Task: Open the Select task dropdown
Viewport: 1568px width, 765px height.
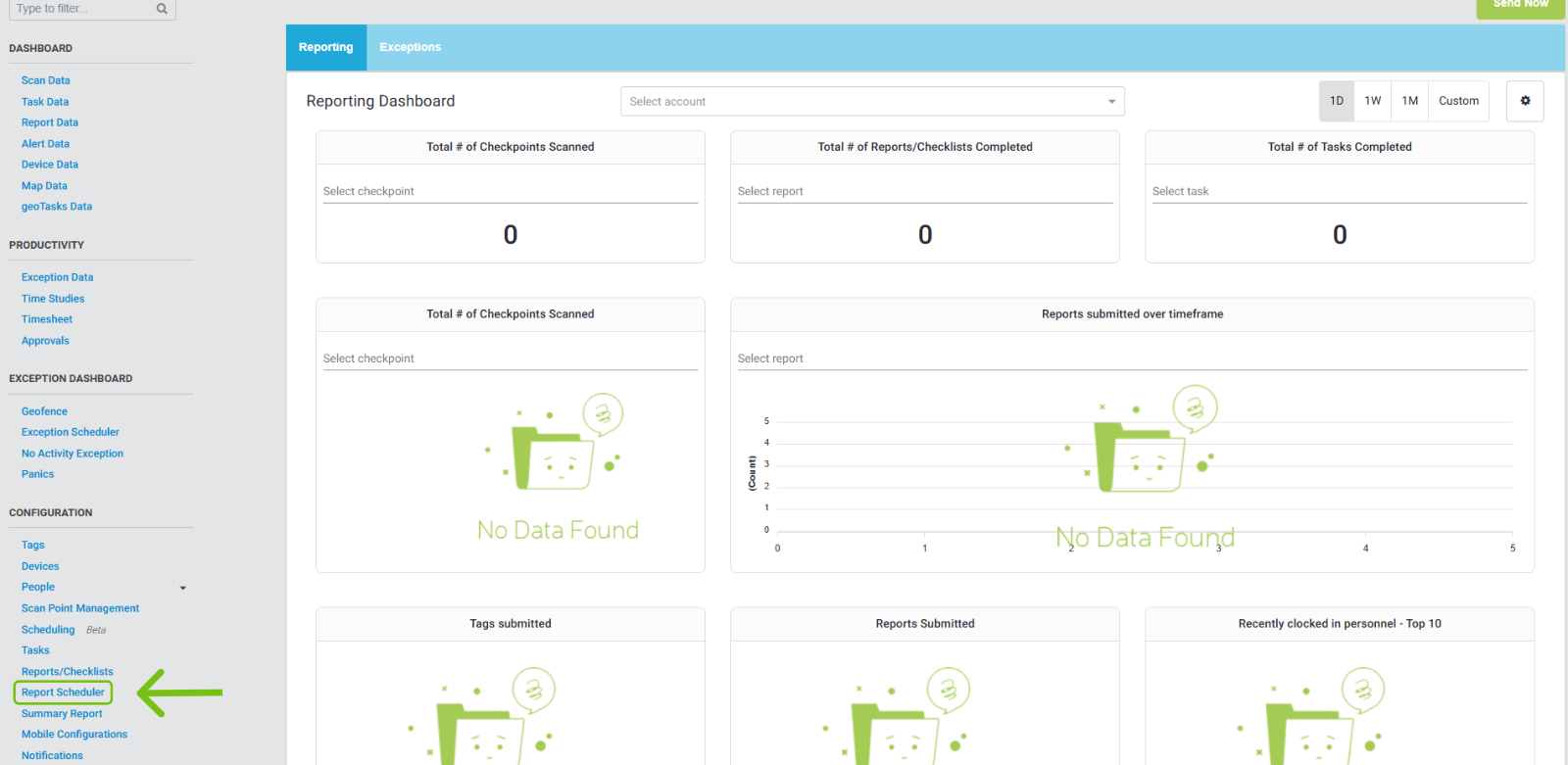Action: [1339, 192]
